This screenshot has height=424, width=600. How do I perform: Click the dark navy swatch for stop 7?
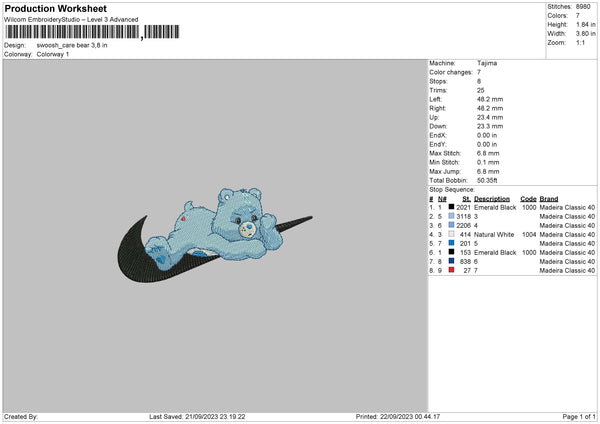(452, 261)
